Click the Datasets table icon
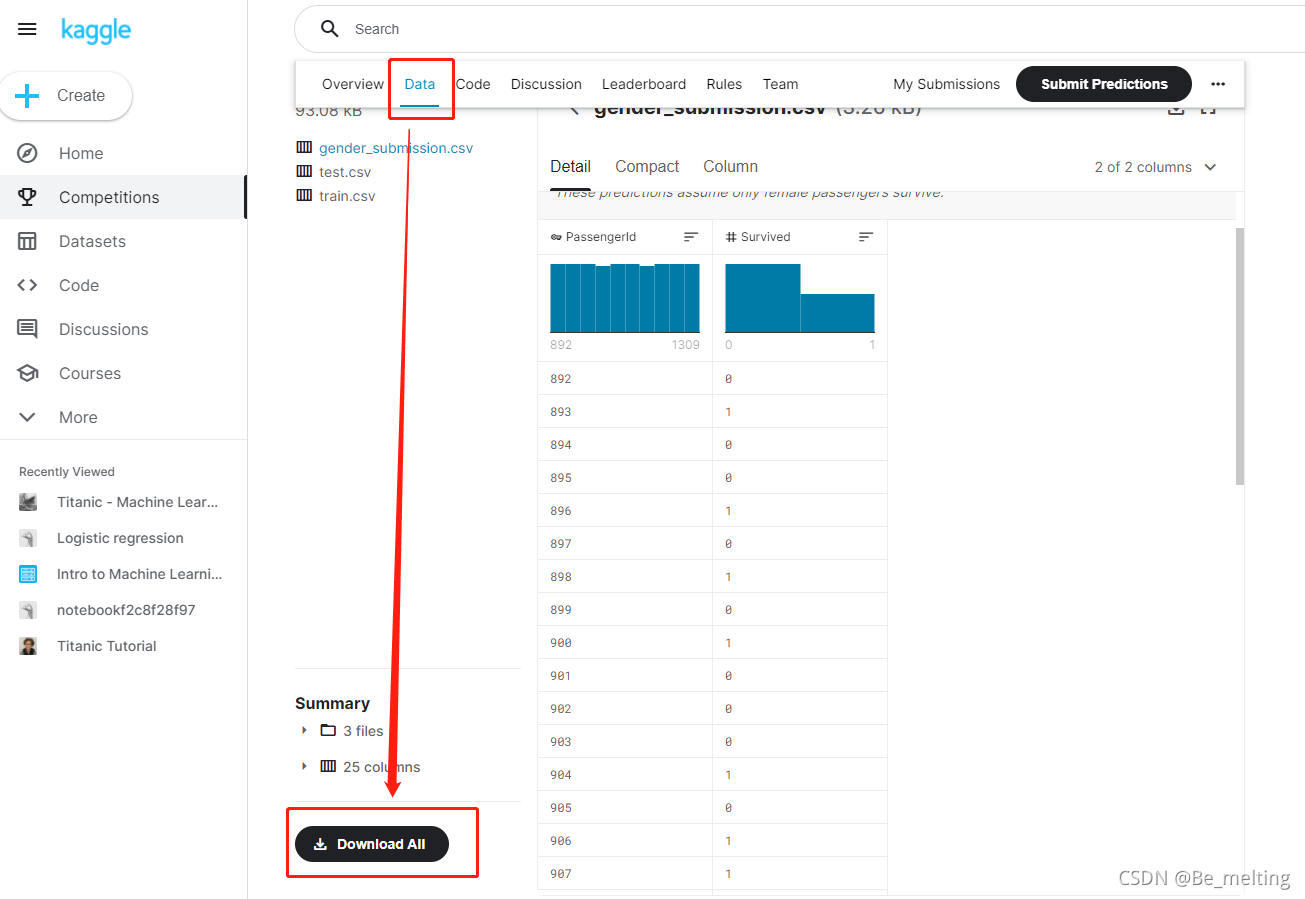Image resolution: width=1305 pixels, height=899 pixels. [27, 241]
